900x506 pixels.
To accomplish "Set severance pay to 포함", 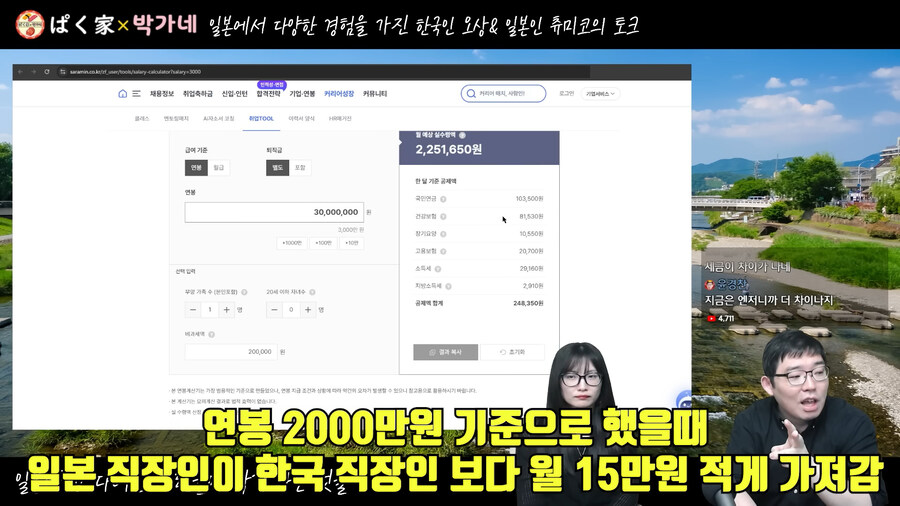I will click(300, 168).
